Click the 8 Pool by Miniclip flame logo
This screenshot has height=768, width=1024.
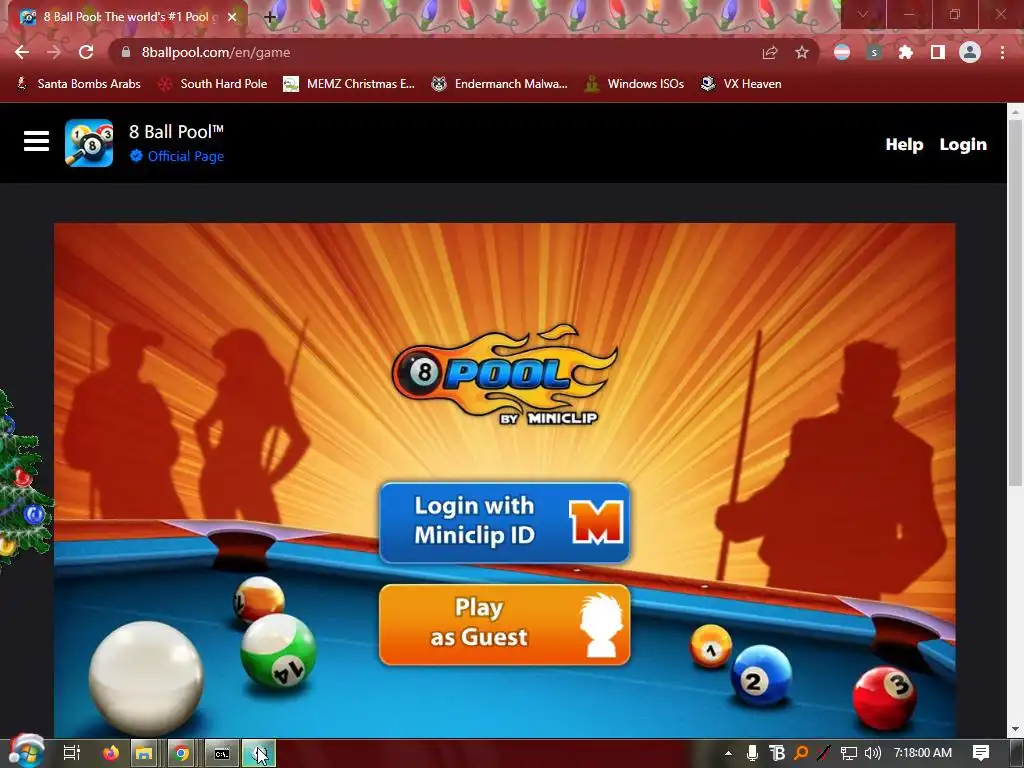[504, 376]
